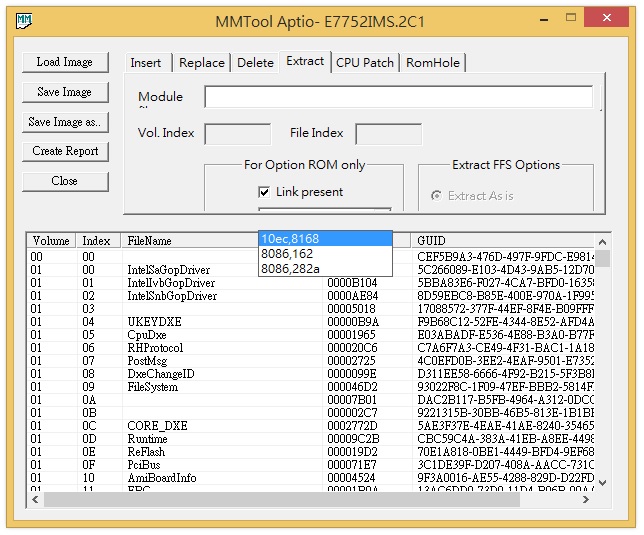The image size is (644, 535).
Task: Click Create Report button
Action: [x=65, y=151]
